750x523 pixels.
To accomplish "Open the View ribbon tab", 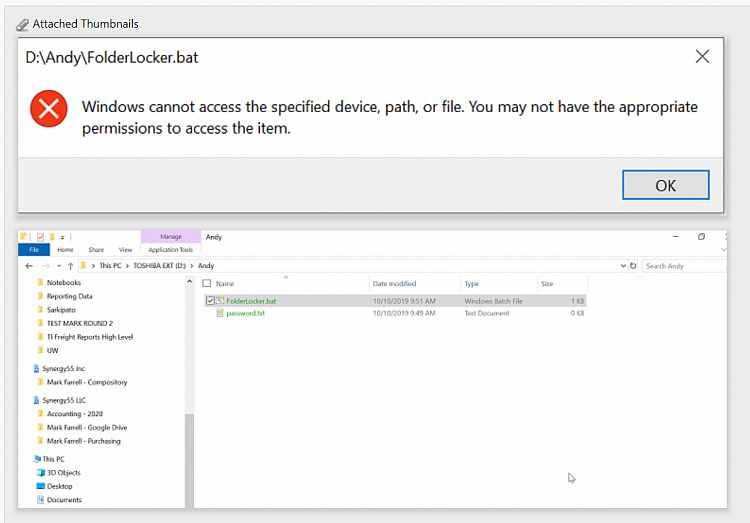I will (x=125, y=249).
